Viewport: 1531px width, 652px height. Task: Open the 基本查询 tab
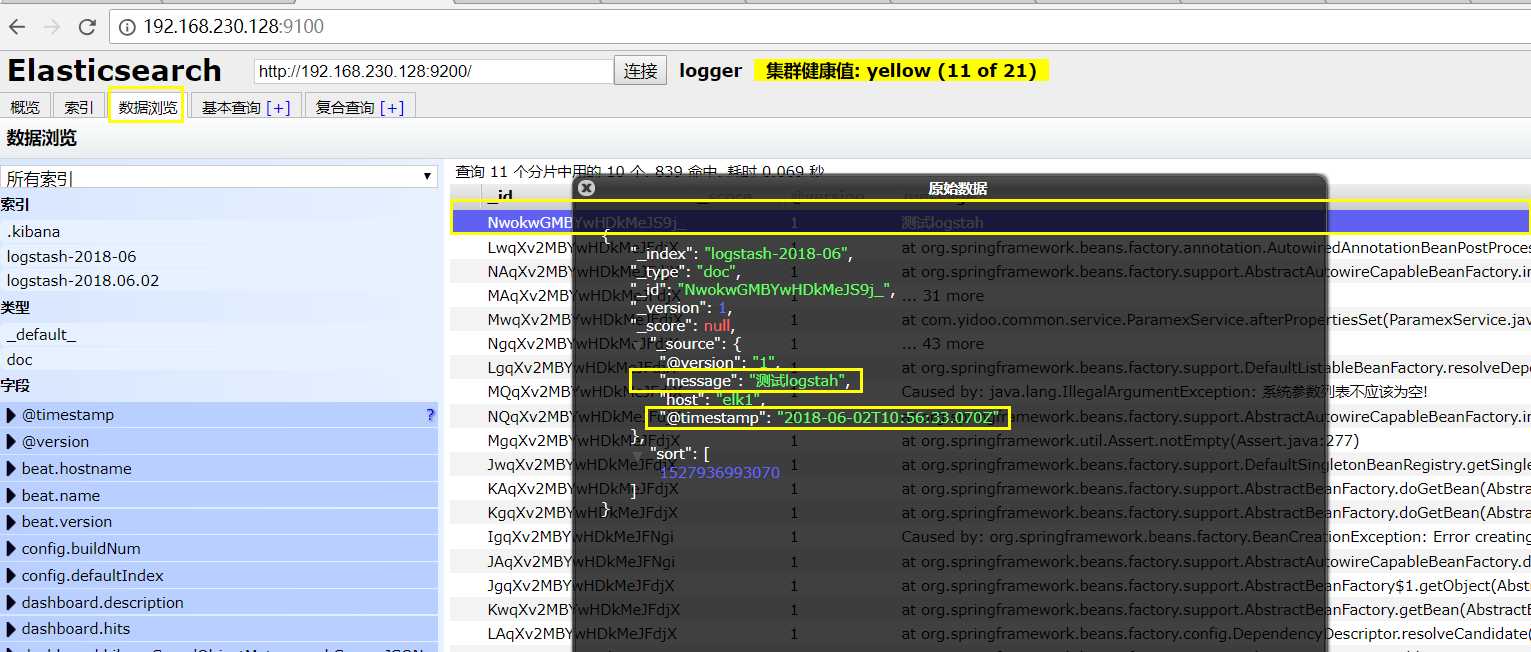point(231,107)
